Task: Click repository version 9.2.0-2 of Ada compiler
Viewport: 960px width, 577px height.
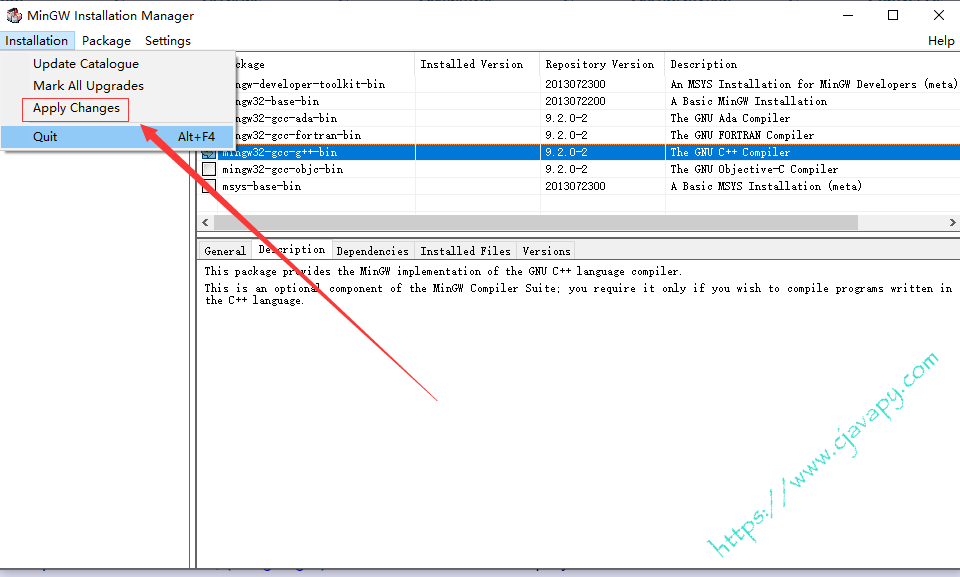Action: (566, 118)
